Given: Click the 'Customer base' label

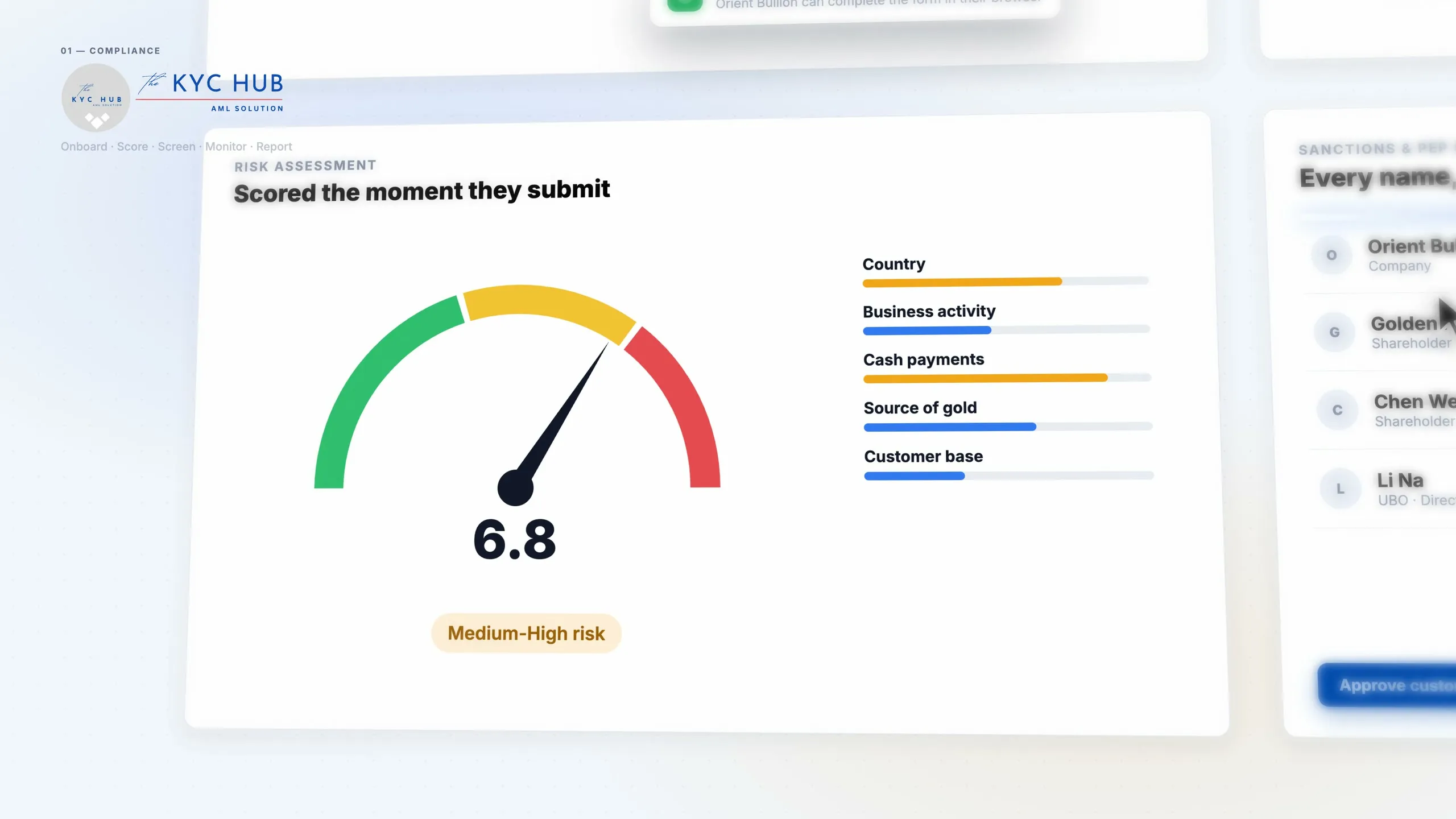Looking at the screenshot, I should coord(923,456).
